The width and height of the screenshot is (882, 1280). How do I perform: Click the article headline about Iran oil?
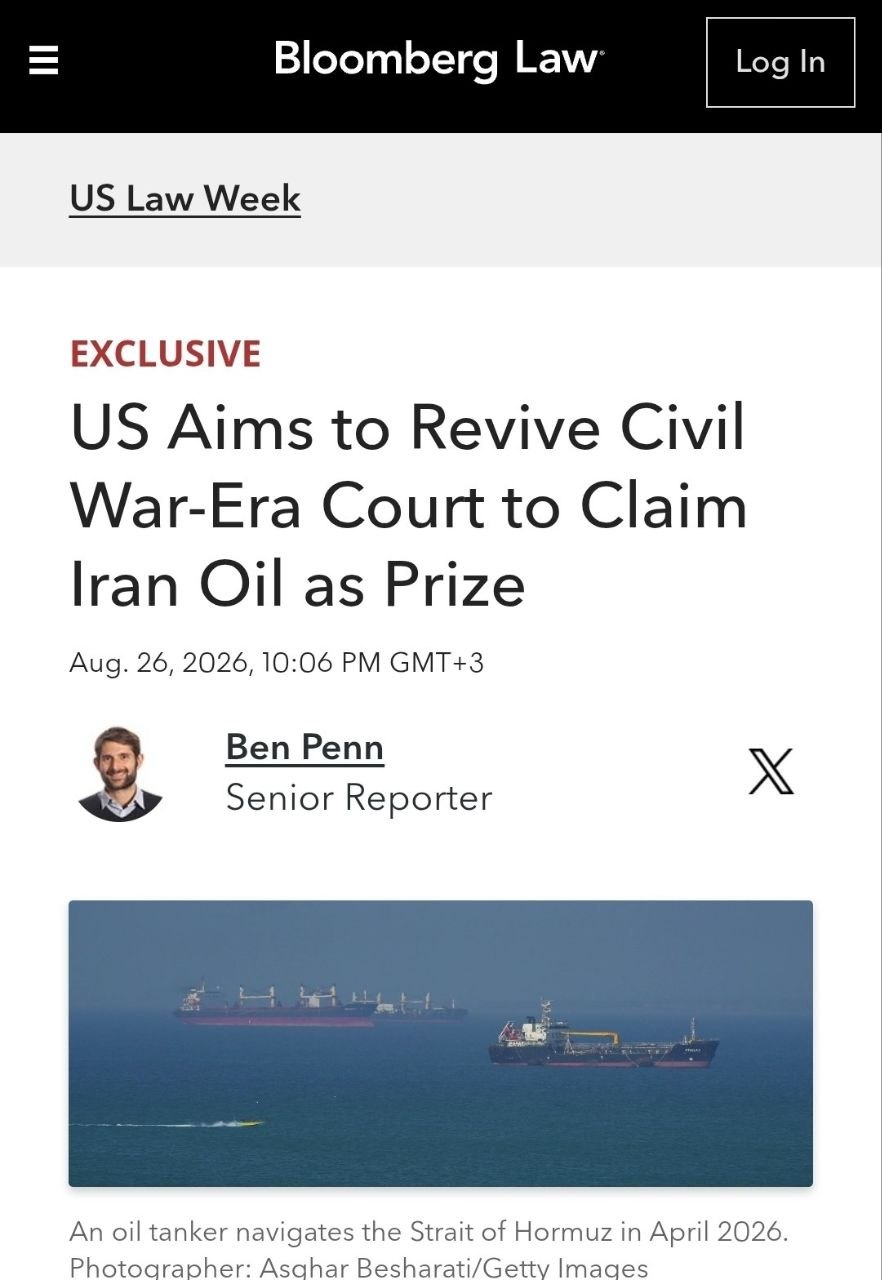pos(408,505)
